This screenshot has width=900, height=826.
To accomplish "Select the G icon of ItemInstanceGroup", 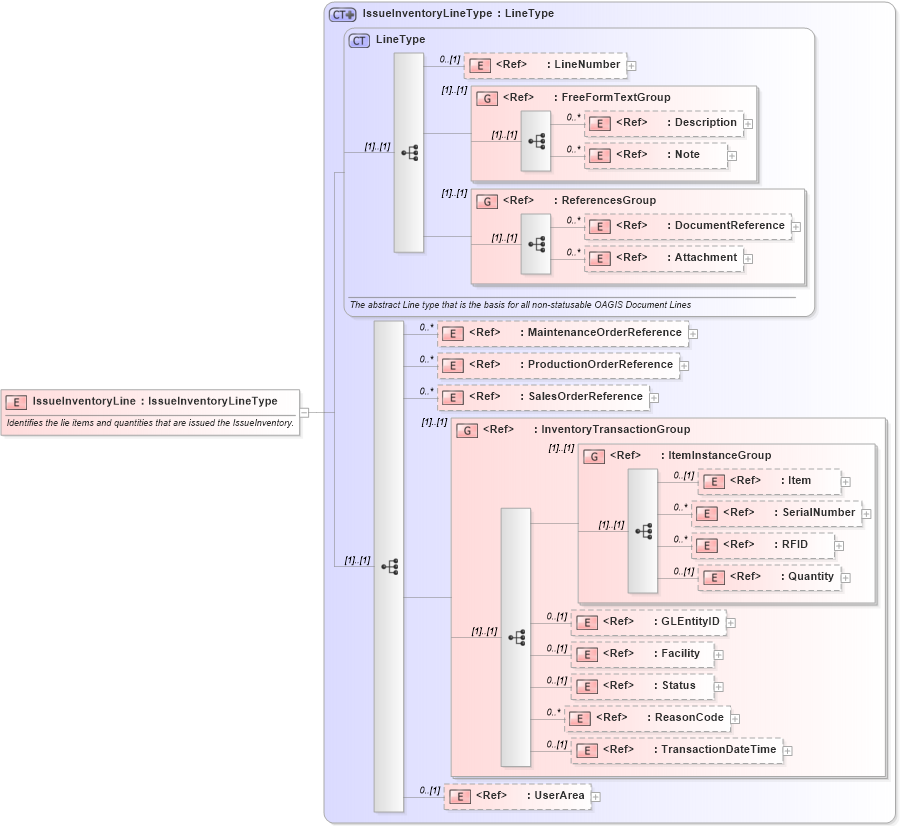I will (592, 455).
